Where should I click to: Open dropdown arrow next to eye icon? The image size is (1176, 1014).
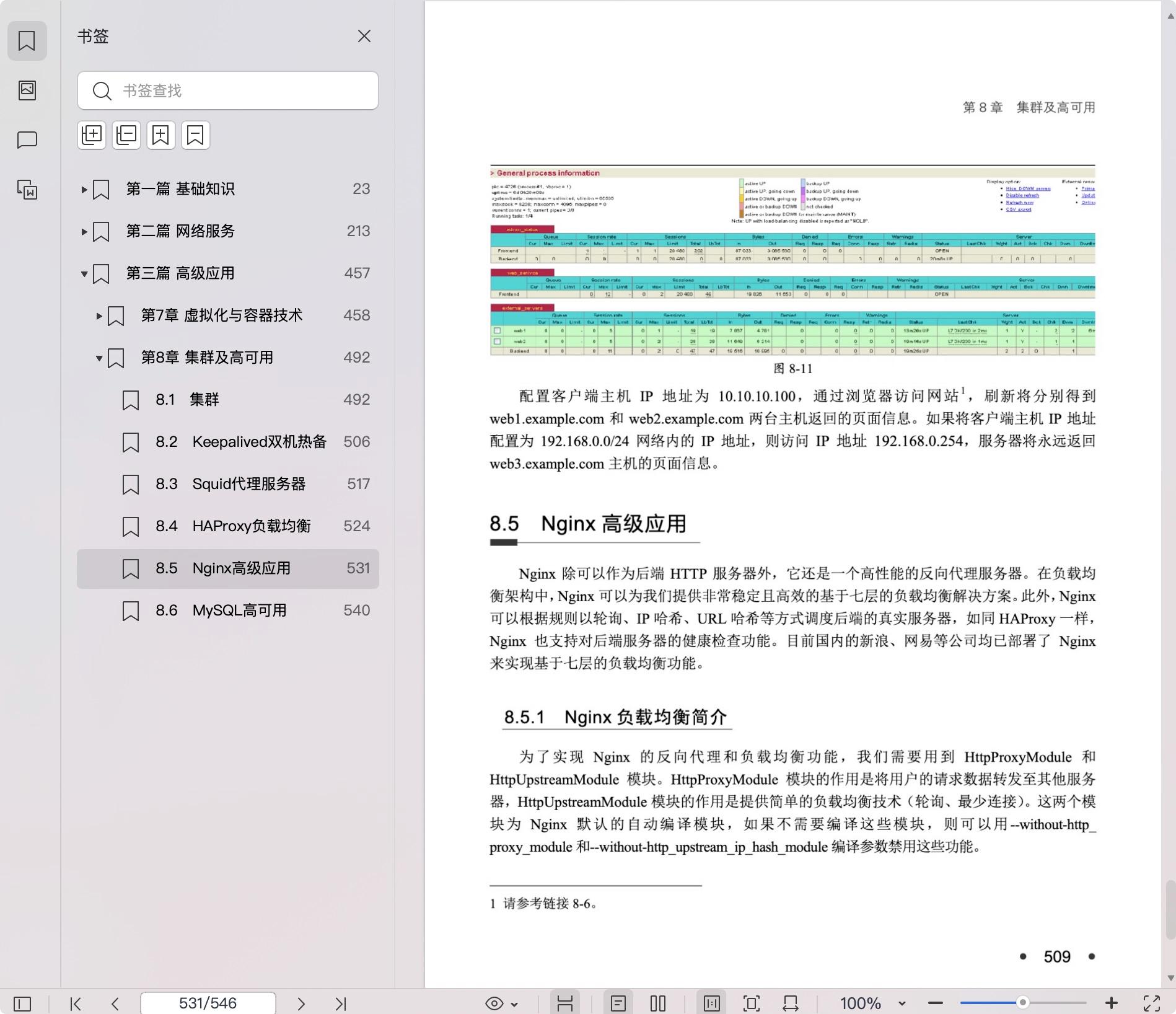point(514,1004)
